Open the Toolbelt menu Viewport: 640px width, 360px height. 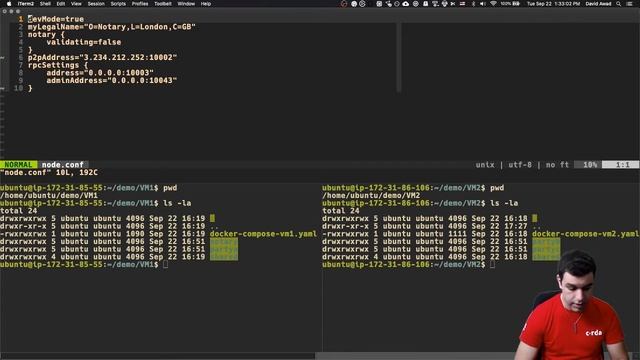coord(163,4)
